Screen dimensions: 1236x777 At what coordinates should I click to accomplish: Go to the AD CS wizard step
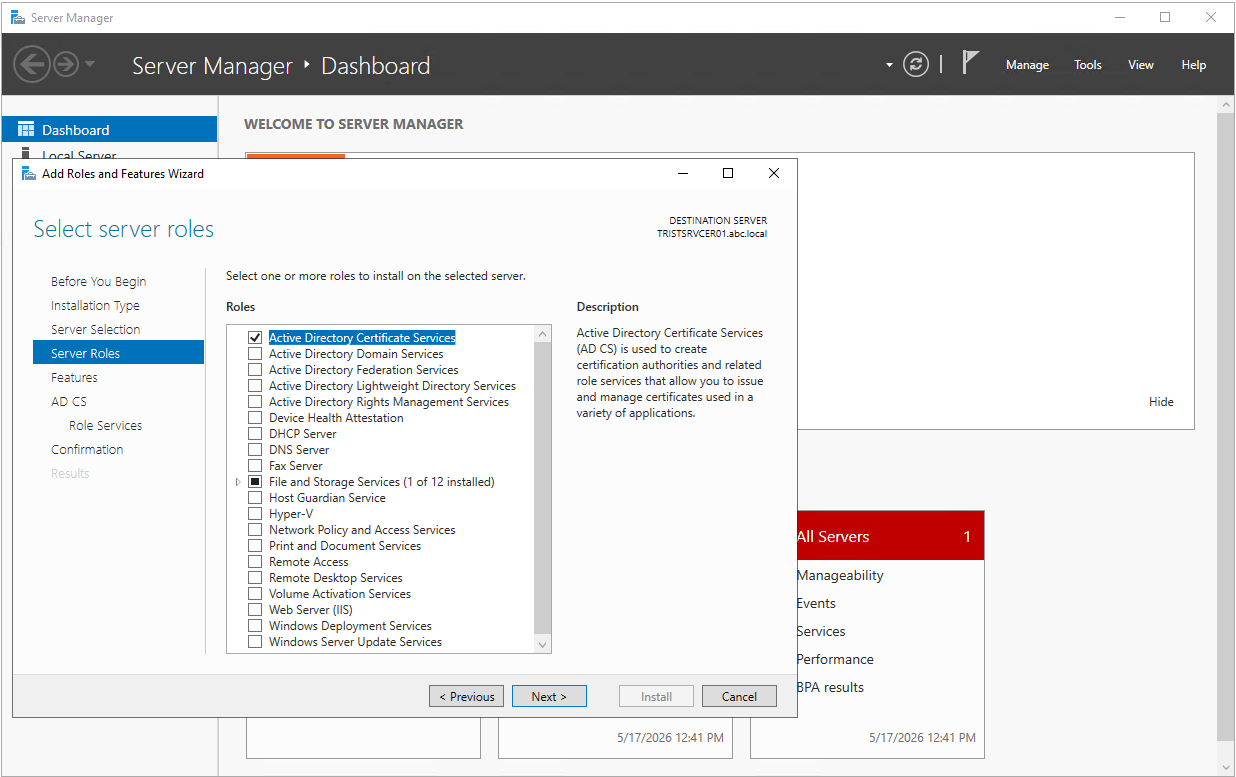(x=69, y=402)
